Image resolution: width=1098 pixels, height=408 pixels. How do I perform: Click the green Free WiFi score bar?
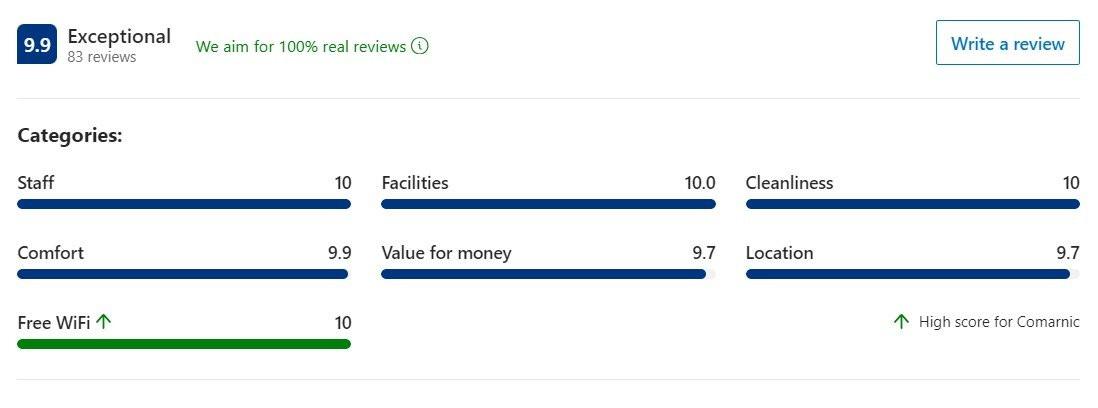point(184,344)
